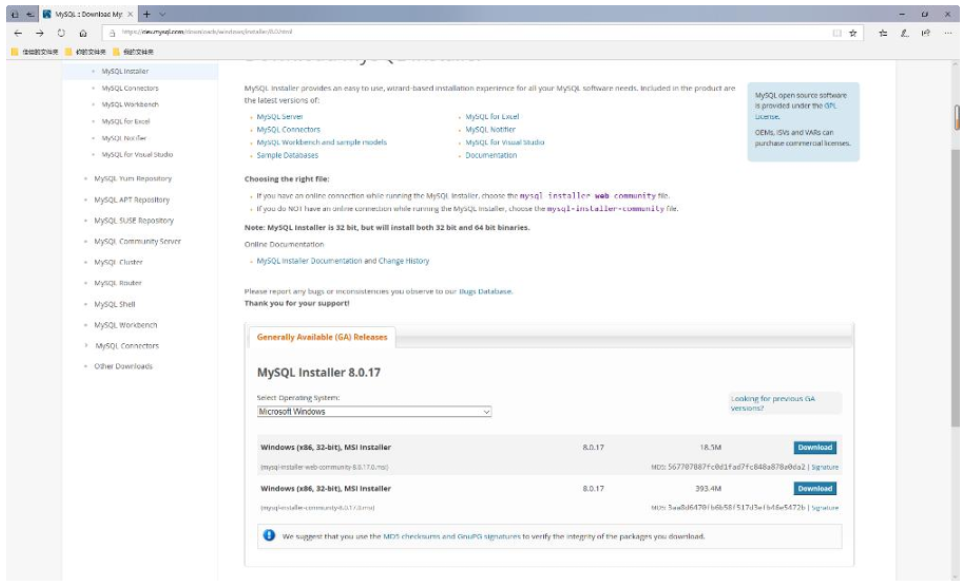Open Other Downloads in the sidebar
The height and width of the screenshot is (586, 963).
point(123,367)
